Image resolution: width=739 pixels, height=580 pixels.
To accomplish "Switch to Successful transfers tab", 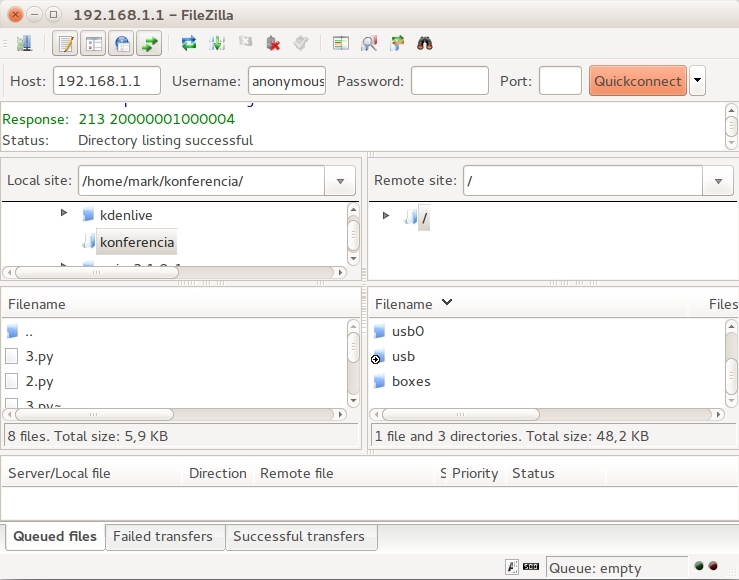I will [x=299, y=537].
